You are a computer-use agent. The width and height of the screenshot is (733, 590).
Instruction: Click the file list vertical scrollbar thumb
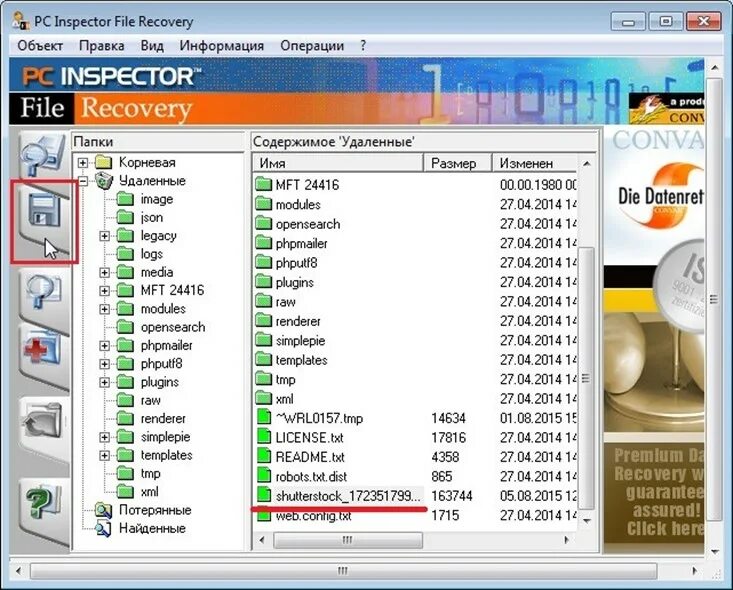(586, 378)
